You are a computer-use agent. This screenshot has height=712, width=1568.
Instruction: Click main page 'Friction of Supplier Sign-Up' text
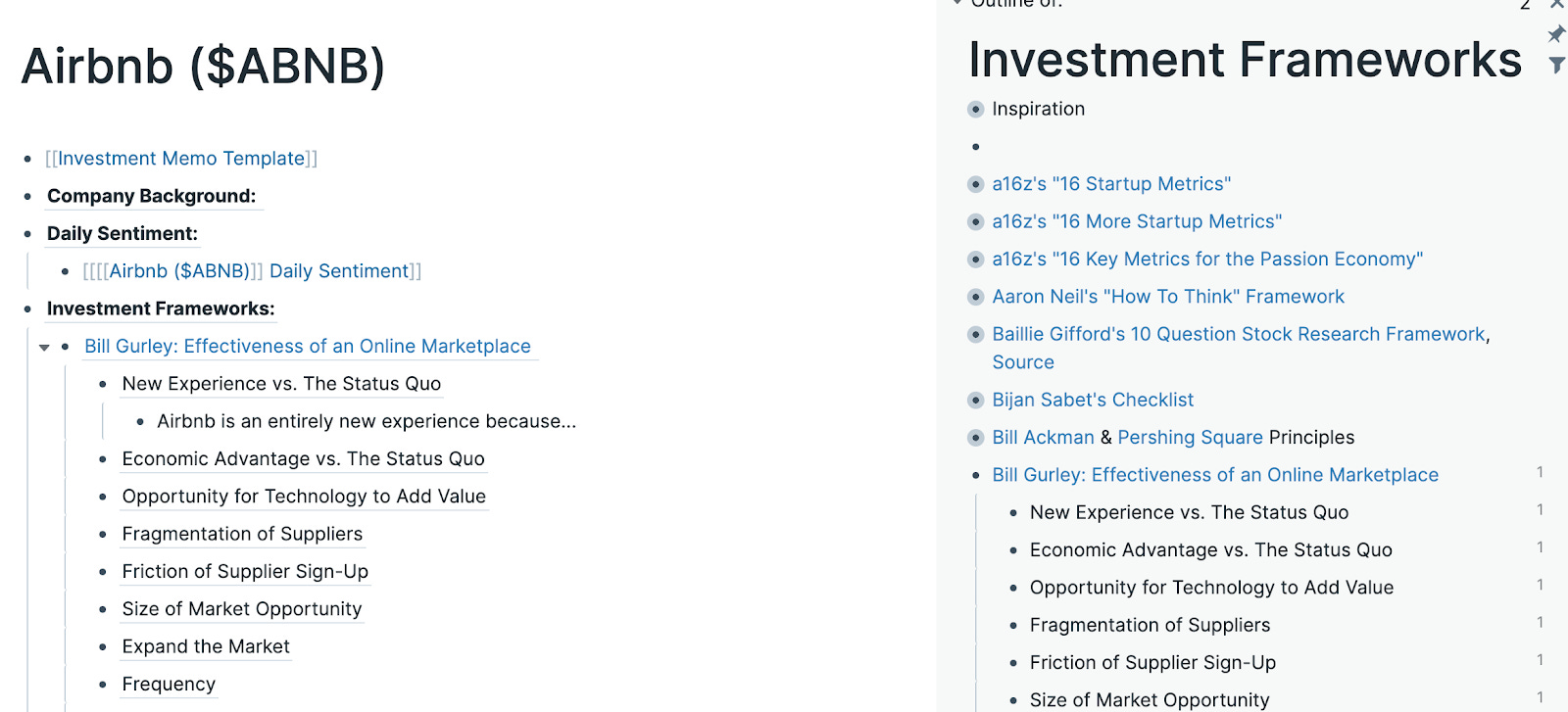[245, 572]
